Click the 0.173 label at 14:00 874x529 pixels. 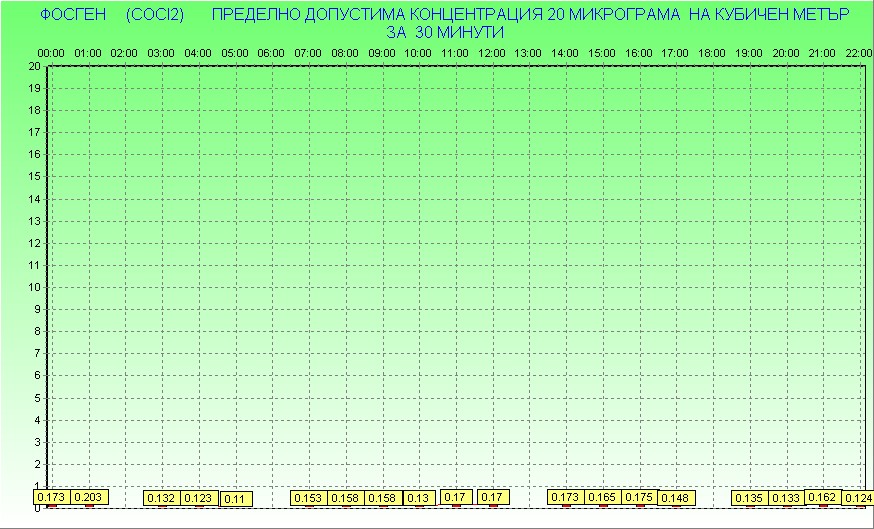tap(566, 497)
